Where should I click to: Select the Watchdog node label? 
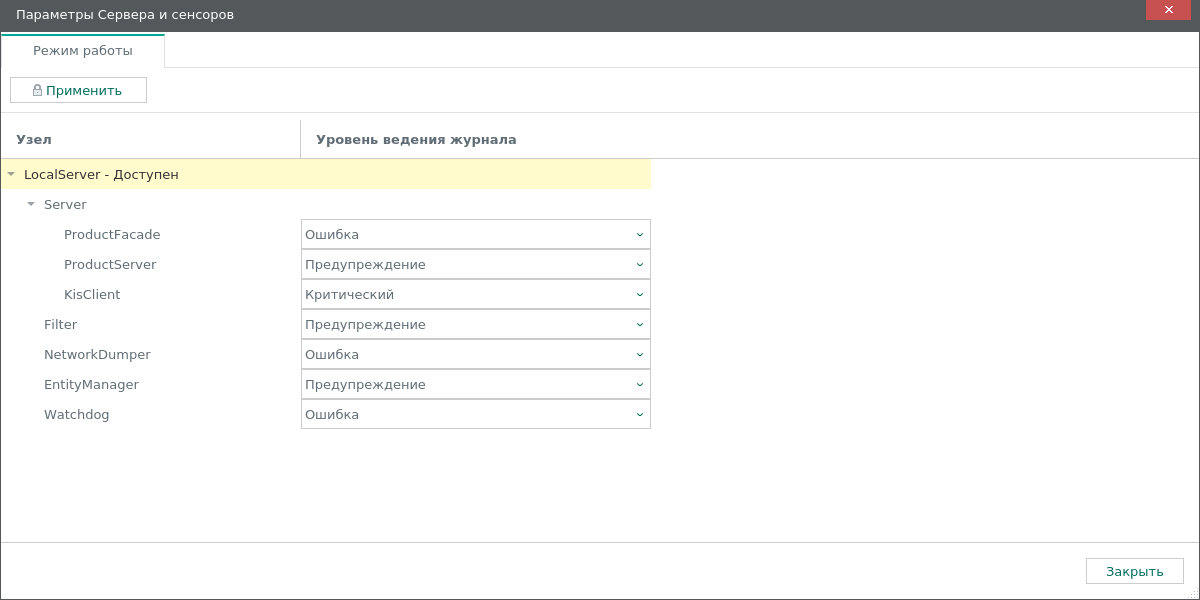tap(77, 415)
